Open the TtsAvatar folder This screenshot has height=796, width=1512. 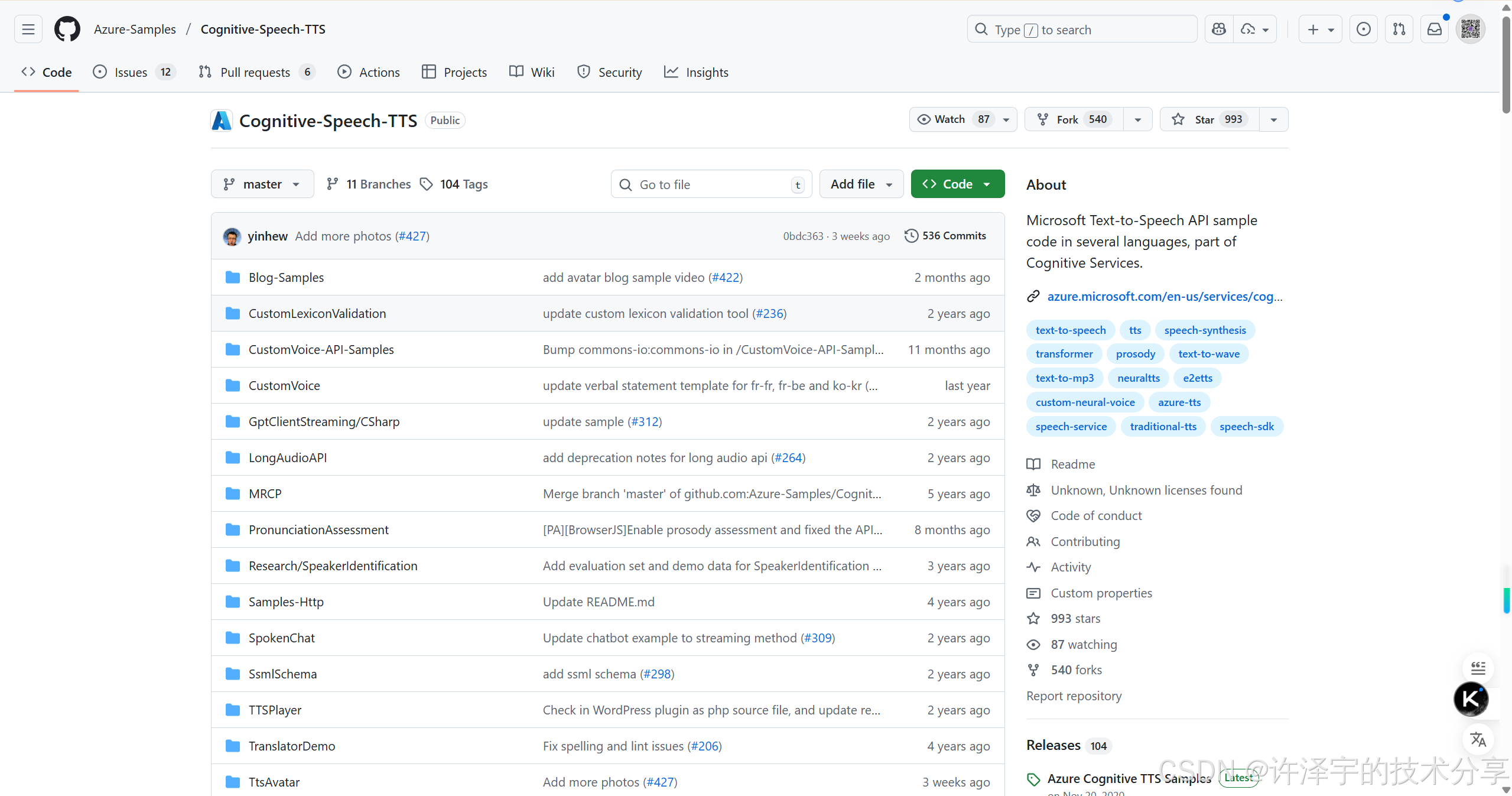[274, 782]
